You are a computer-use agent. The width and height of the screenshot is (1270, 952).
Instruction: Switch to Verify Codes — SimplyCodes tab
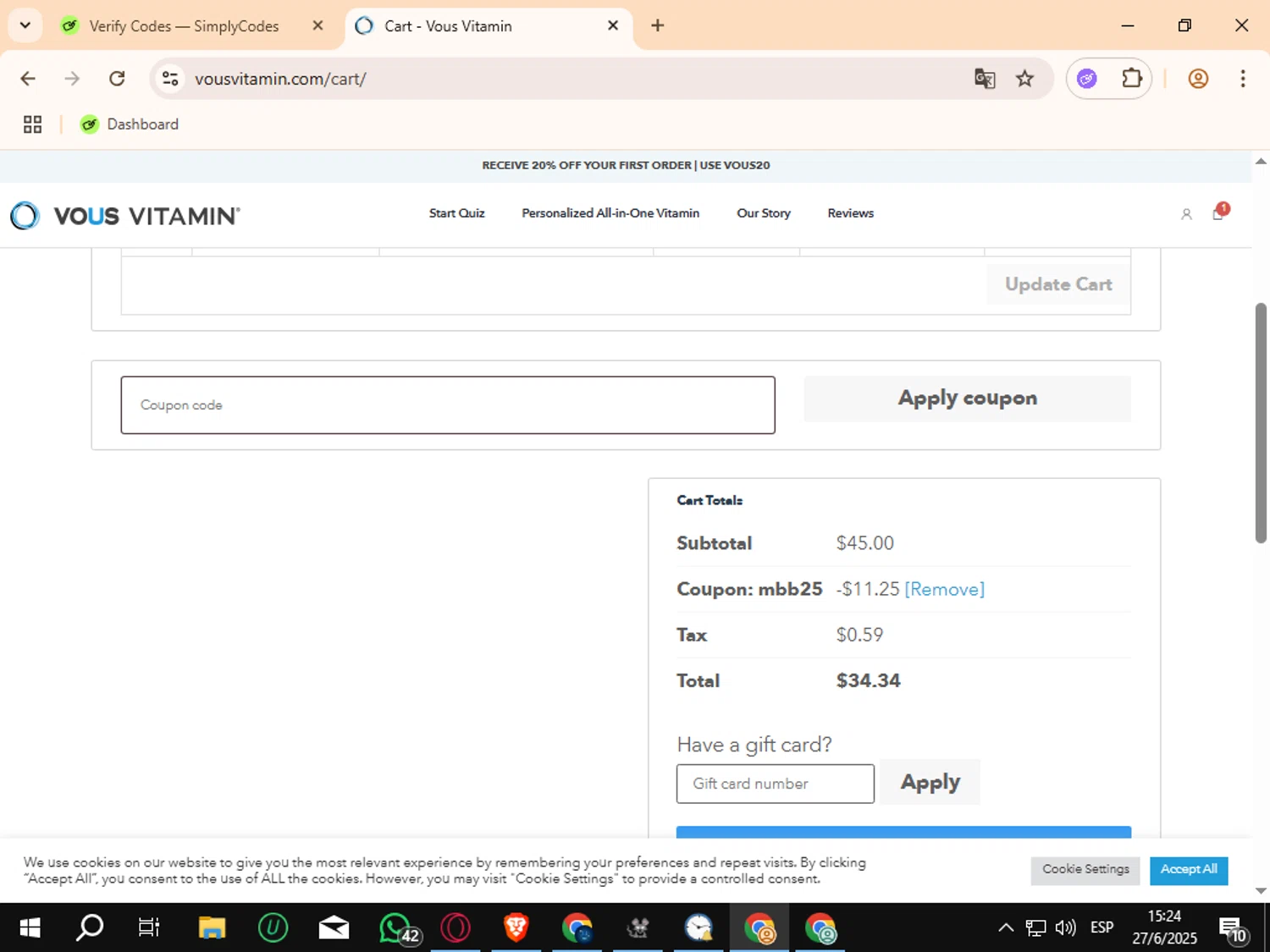coord(184,26)
